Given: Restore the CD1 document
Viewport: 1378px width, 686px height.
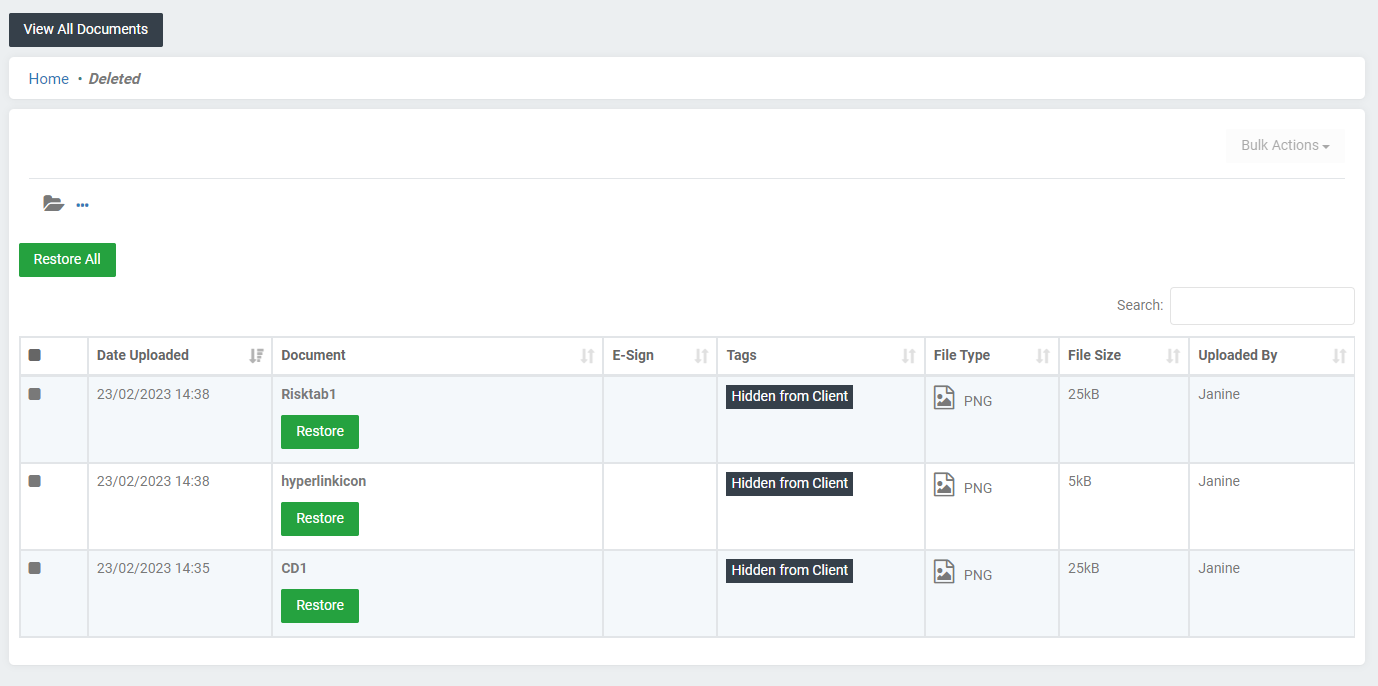Looking at the screenshot, I should pos(319,605).
